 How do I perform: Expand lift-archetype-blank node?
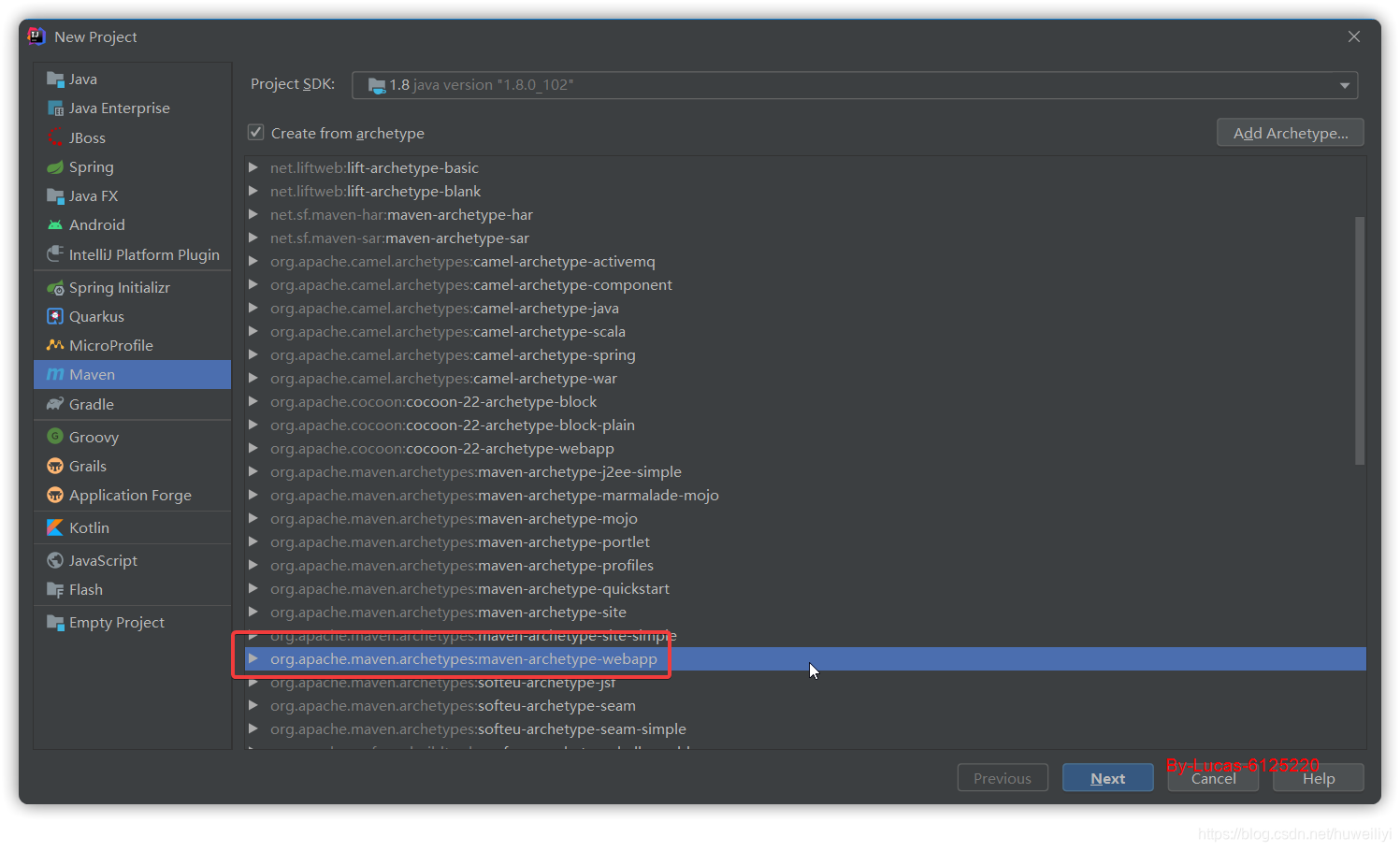click(x=253, y=191)
